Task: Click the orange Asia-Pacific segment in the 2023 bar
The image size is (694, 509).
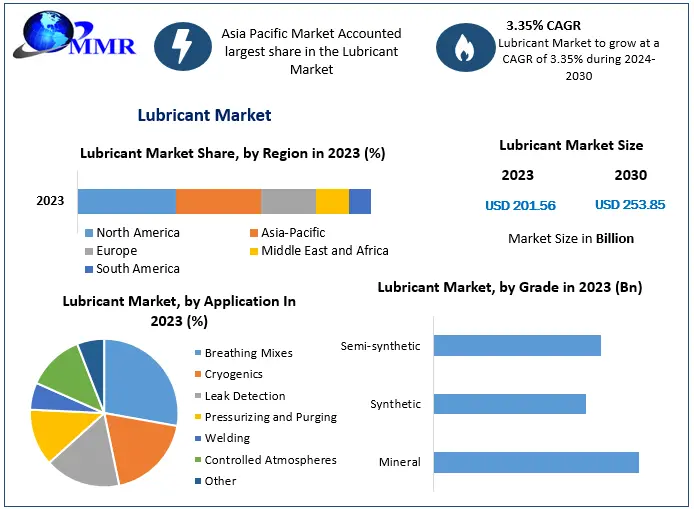Action: click(218, 201)
